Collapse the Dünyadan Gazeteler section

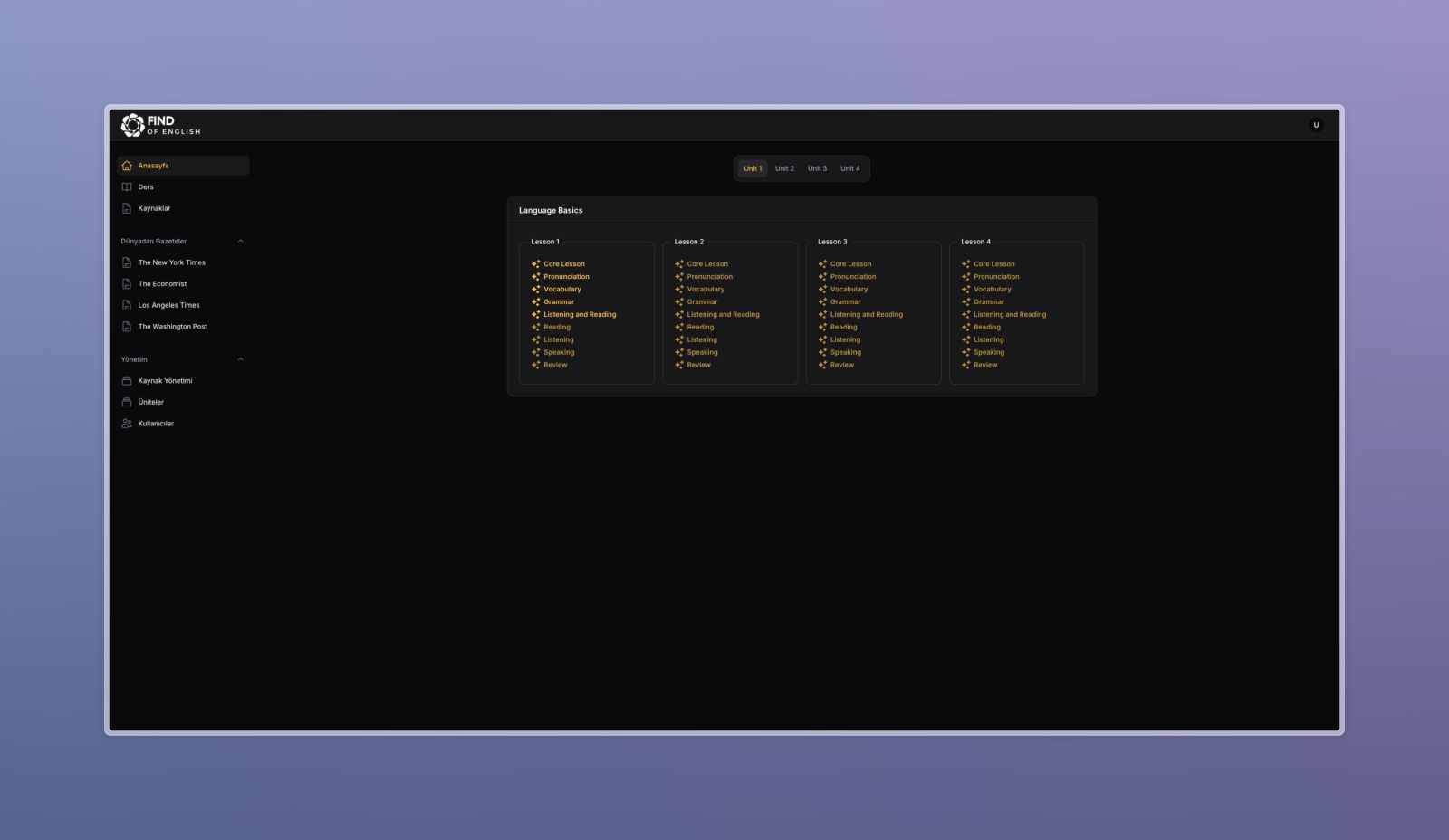coord(240,242)
